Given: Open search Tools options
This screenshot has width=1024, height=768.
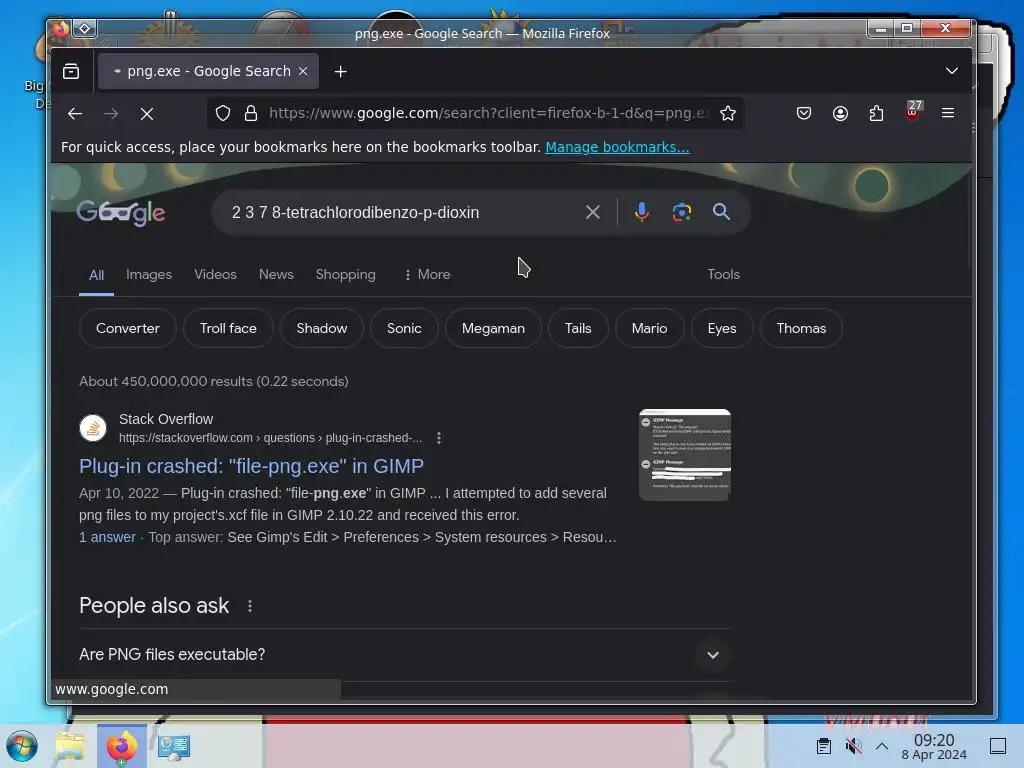Looking at the screenshot, I should (x=724, y=274).
